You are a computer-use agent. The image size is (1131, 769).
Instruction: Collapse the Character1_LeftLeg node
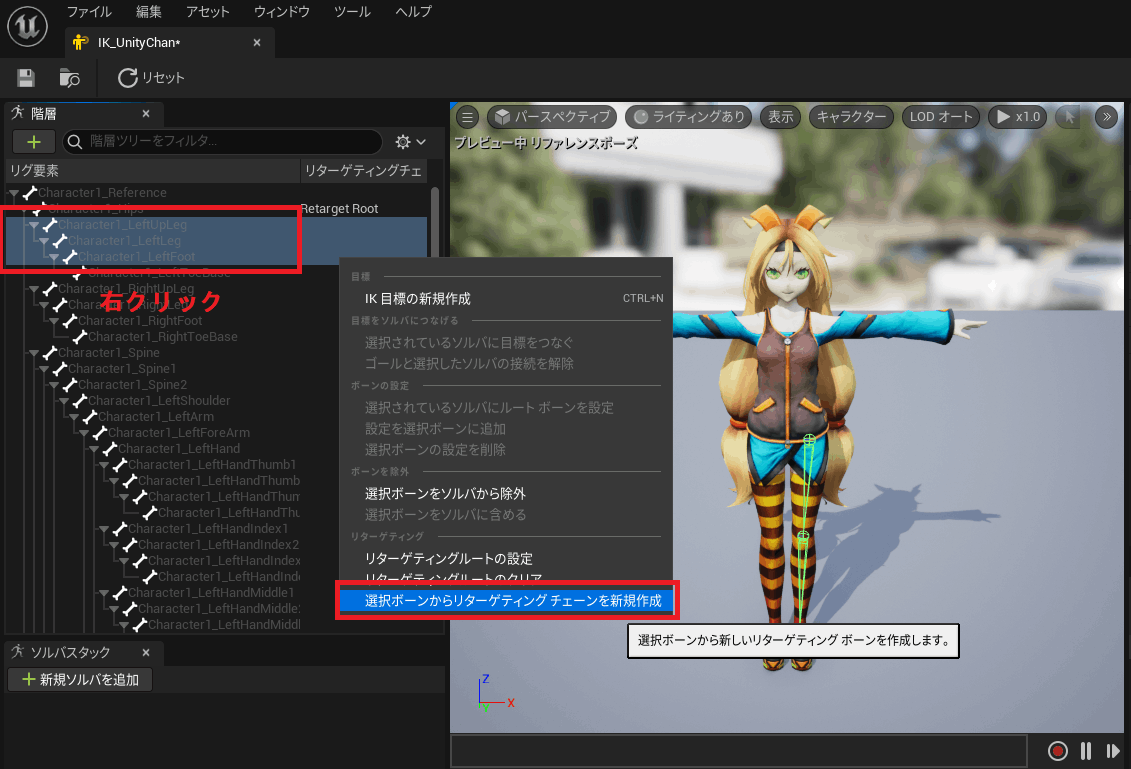(x=44, y=241)
